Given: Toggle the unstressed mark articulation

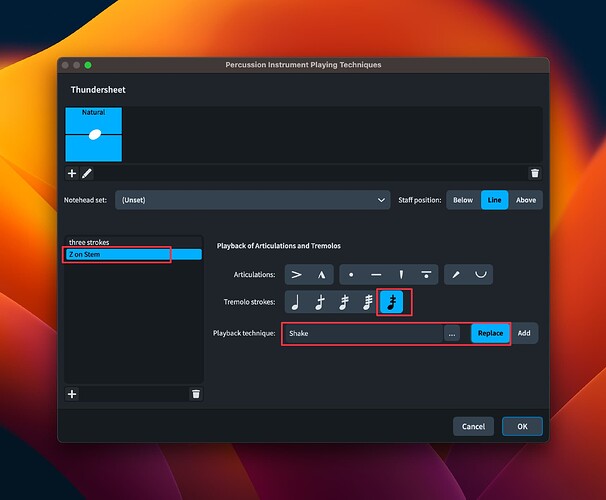Looking at the screenshot, I should click(x=481, y=275).
